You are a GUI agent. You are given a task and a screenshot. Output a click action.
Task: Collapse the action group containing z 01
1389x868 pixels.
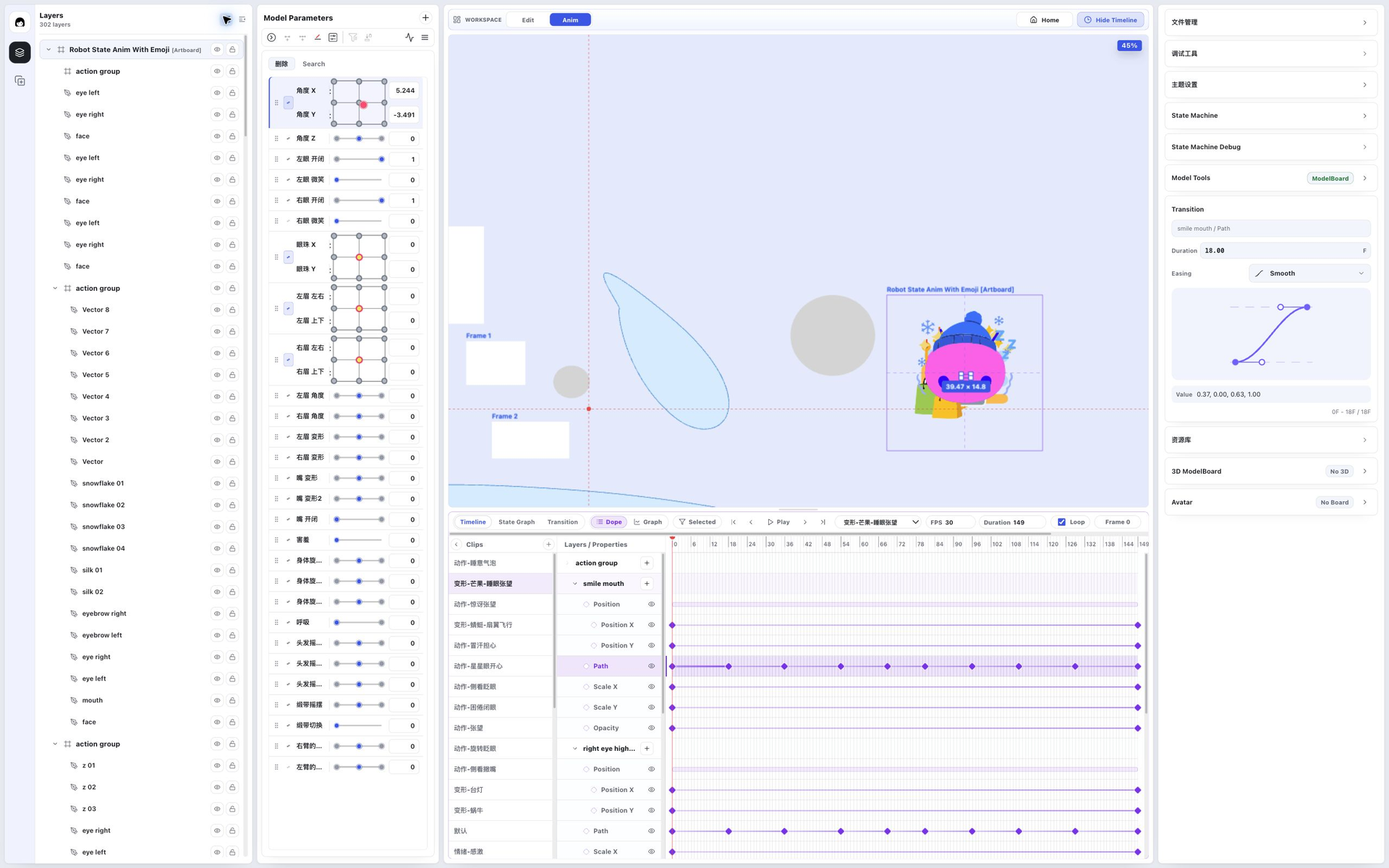pyautogui.click(x=55, y=744)
